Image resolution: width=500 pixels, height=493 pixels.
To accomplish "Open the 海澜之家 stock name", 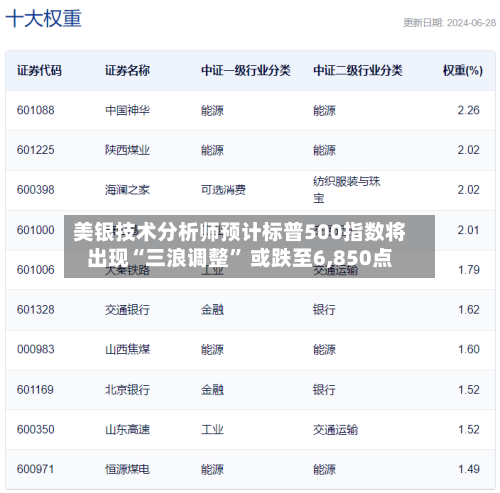I will 127,190.
